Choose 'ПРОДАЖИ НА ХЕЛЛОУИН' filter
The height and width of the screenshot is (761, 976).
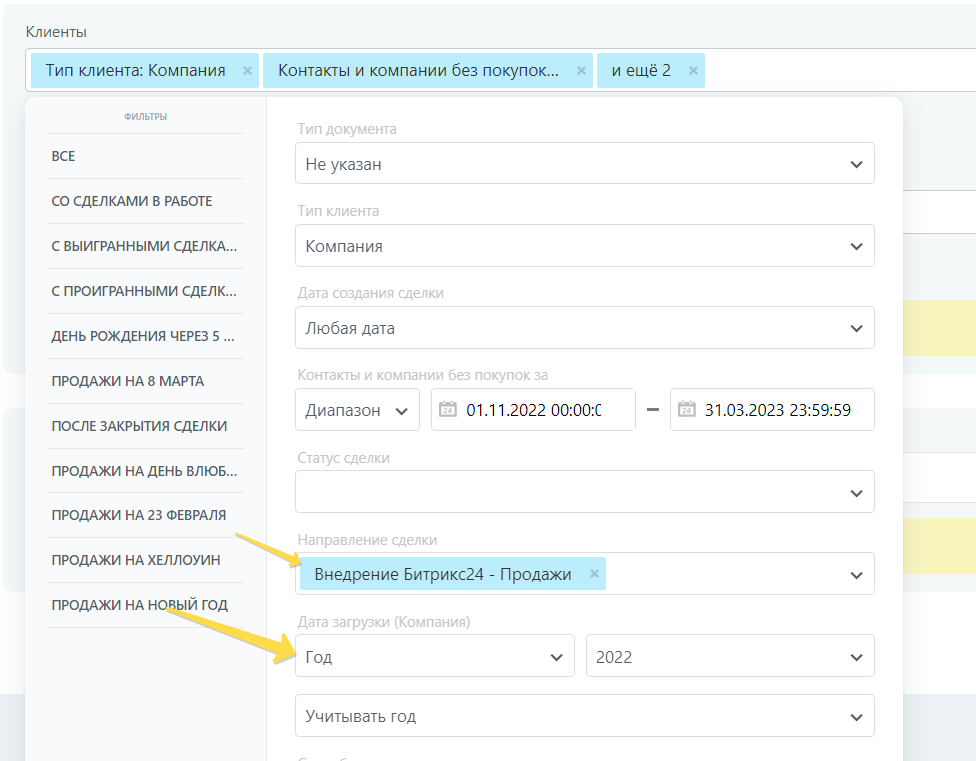click(x=136, y=560)
